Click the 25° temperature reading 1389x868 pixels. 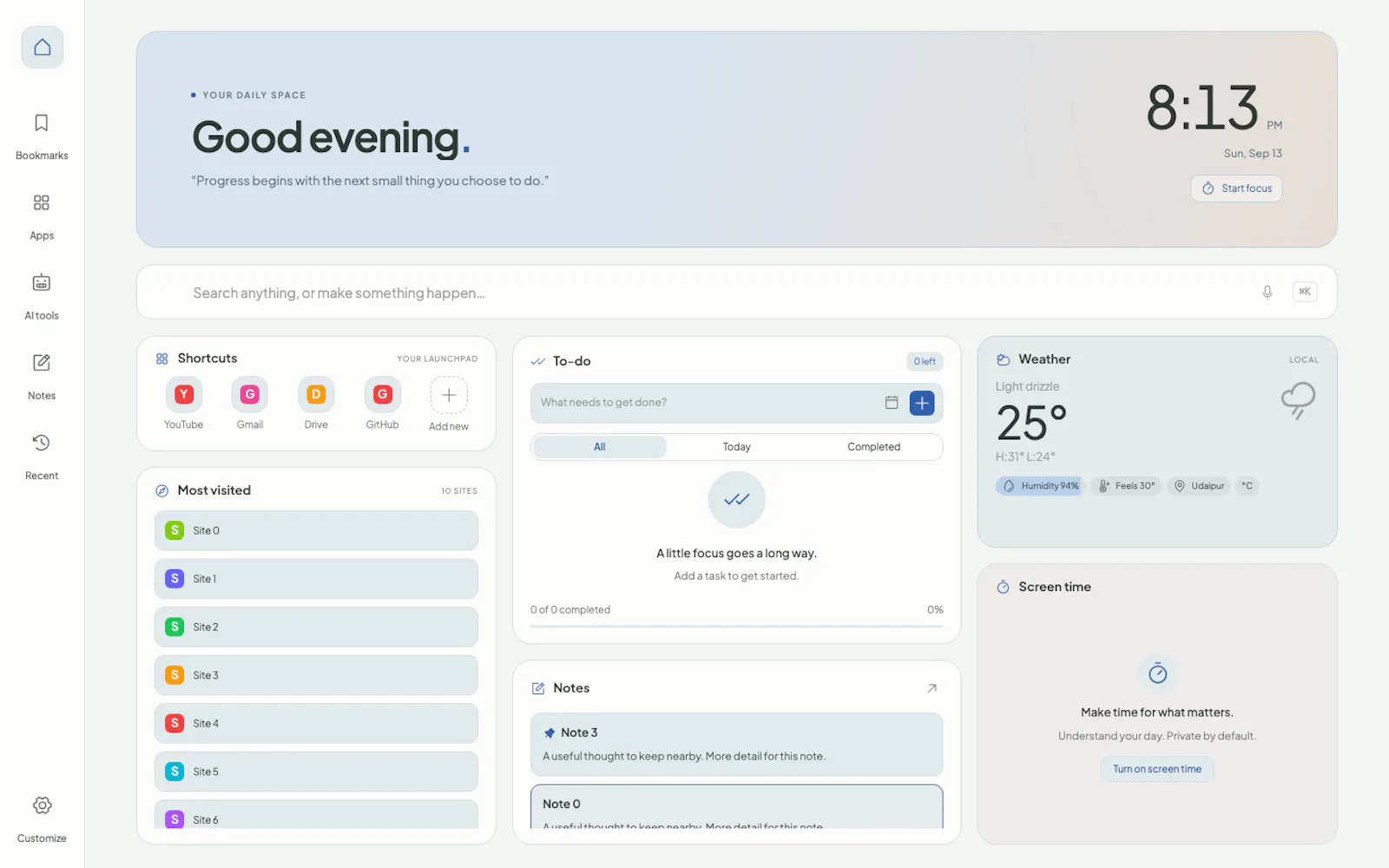click(x=1031, y=424)
